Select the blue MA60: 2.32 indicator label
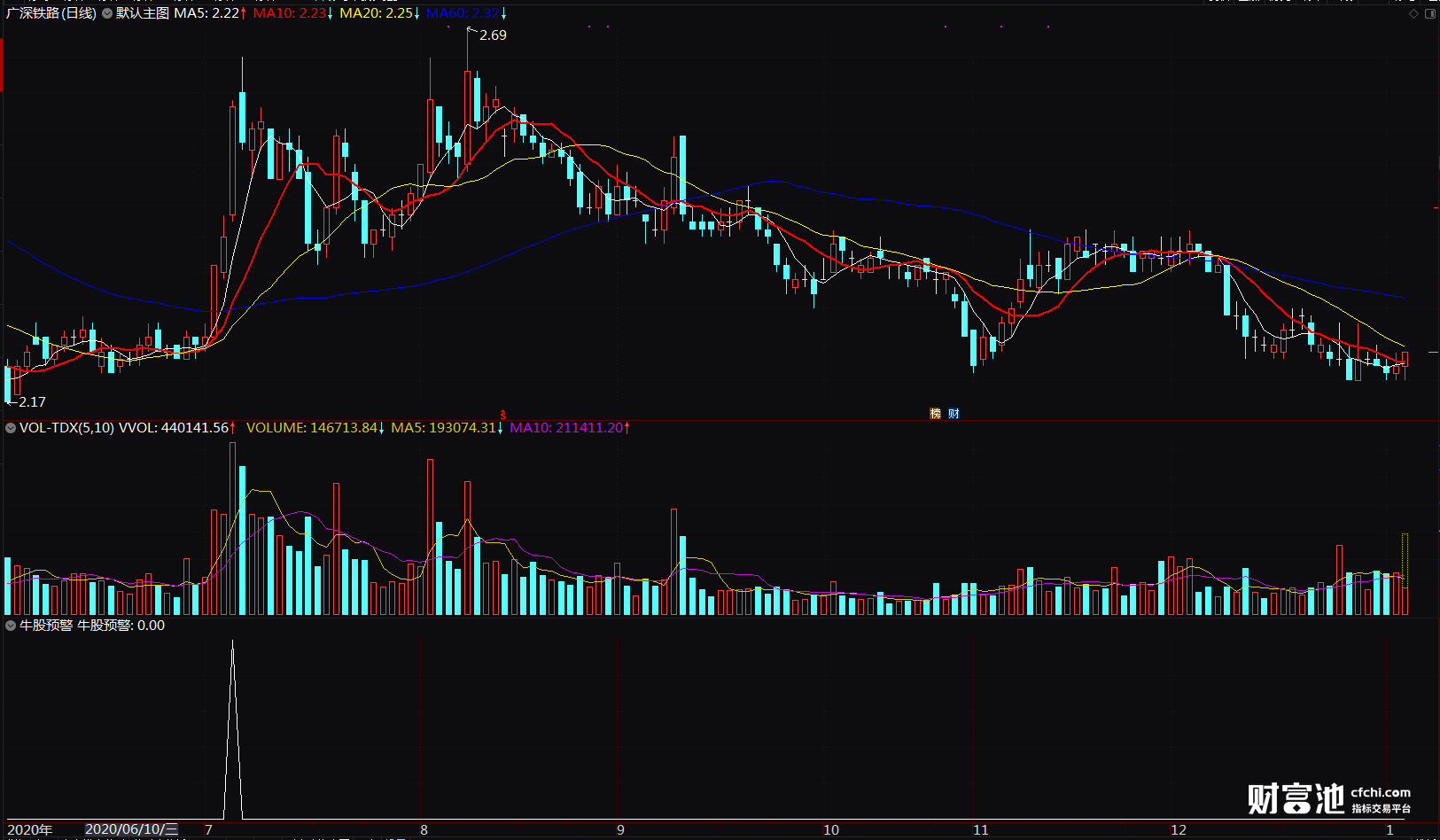 (x=463, y=13)
